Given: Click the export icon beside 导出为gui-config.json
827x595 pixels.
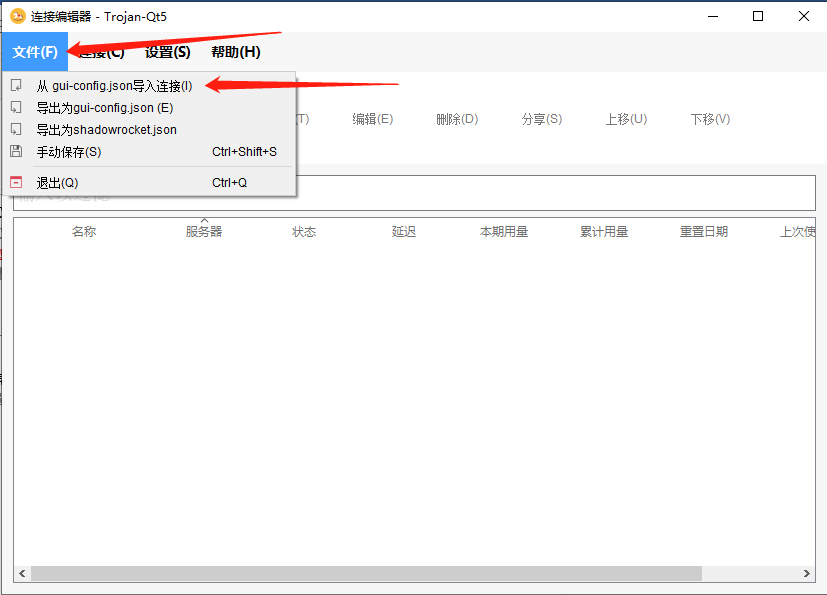Looking at the screenshot, I should pyautogui.click(x=16, y=108).
